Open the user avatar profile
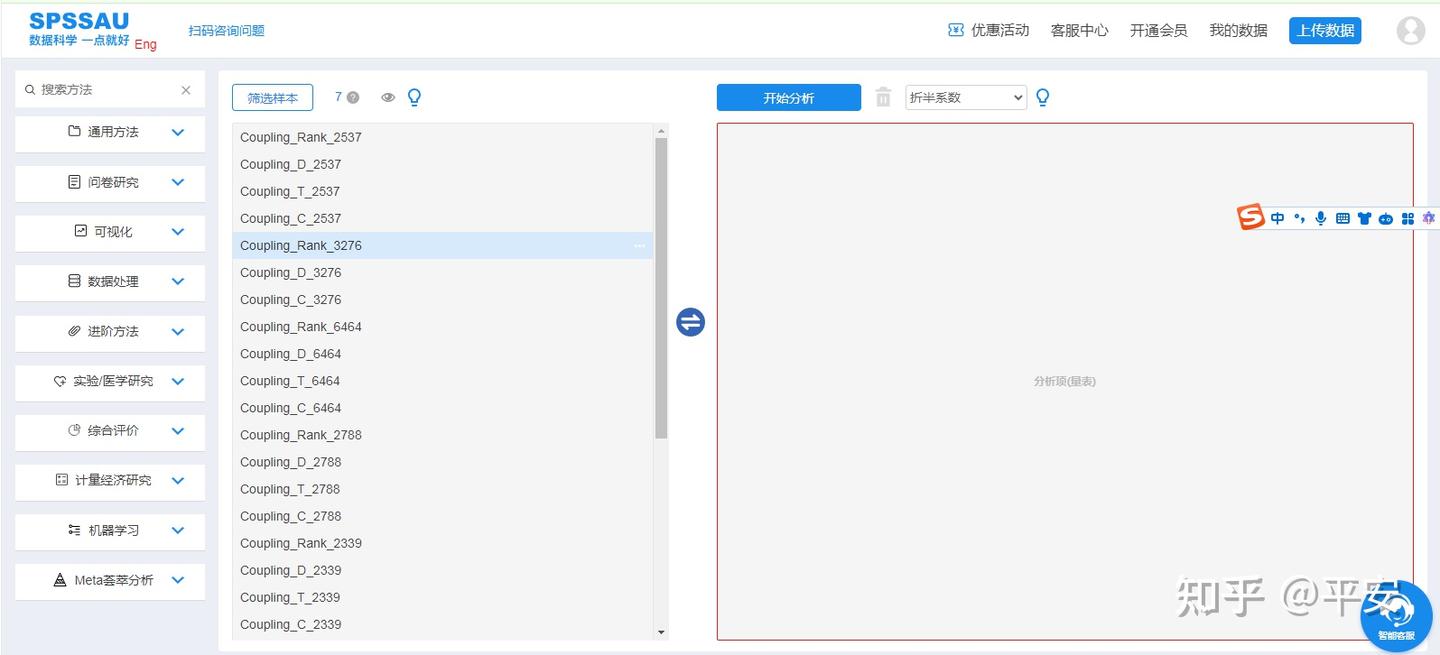 1411,30
